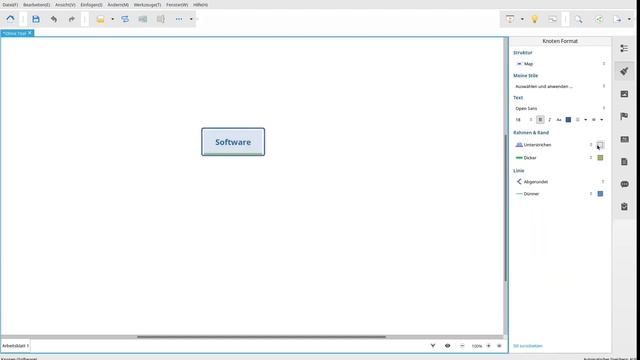Pick the dark blue text color swatch

[x=568, y=120]
